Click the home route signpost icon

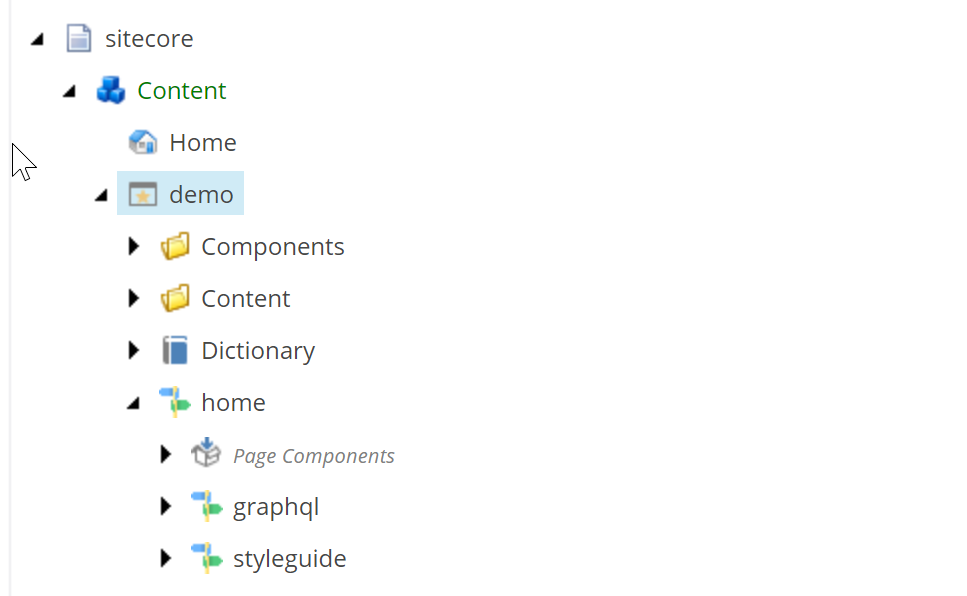coord(175,403)
